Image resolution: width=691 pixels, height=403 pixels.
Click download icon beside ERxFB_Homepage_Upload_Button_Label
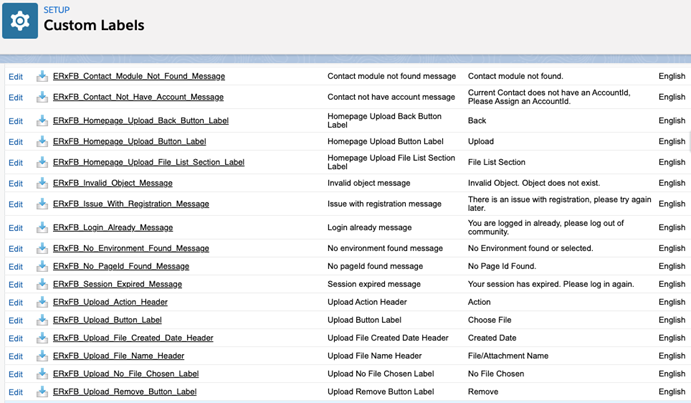point(42,141)
